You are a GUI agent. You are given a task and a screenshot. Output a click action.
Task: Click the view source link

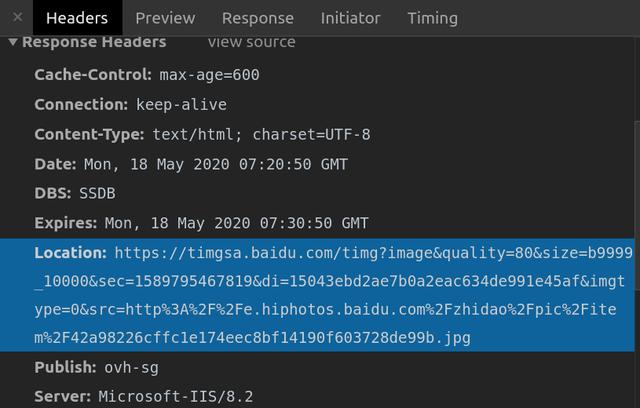pyautogui.click(x=251, y=42)
